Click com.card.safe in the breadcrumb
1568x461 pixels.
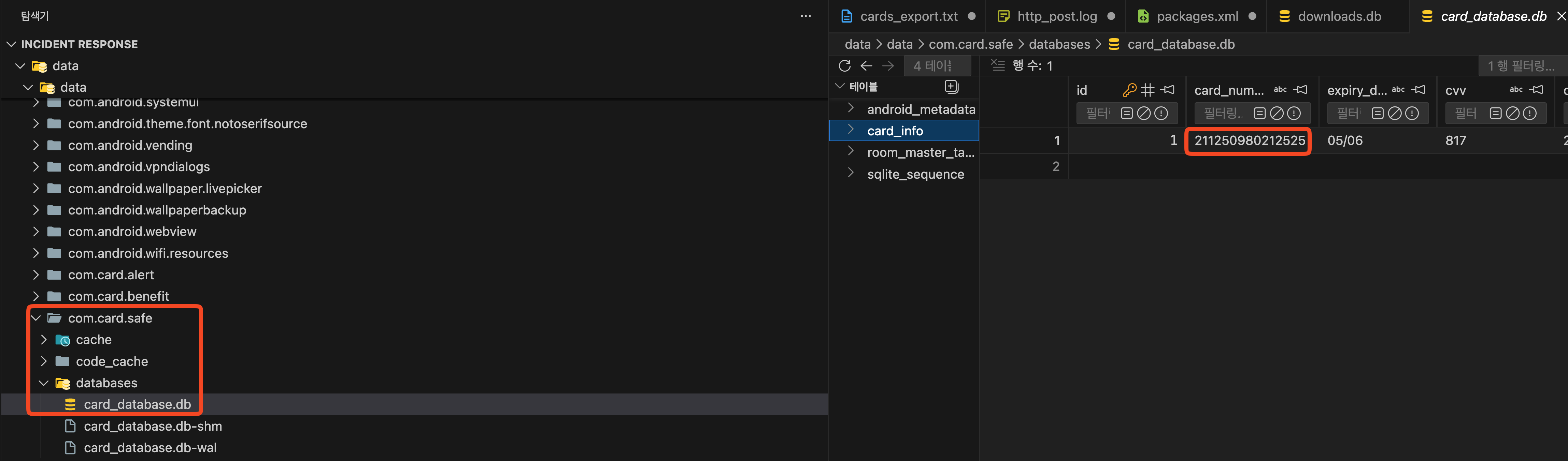click(x=970, y=44)
